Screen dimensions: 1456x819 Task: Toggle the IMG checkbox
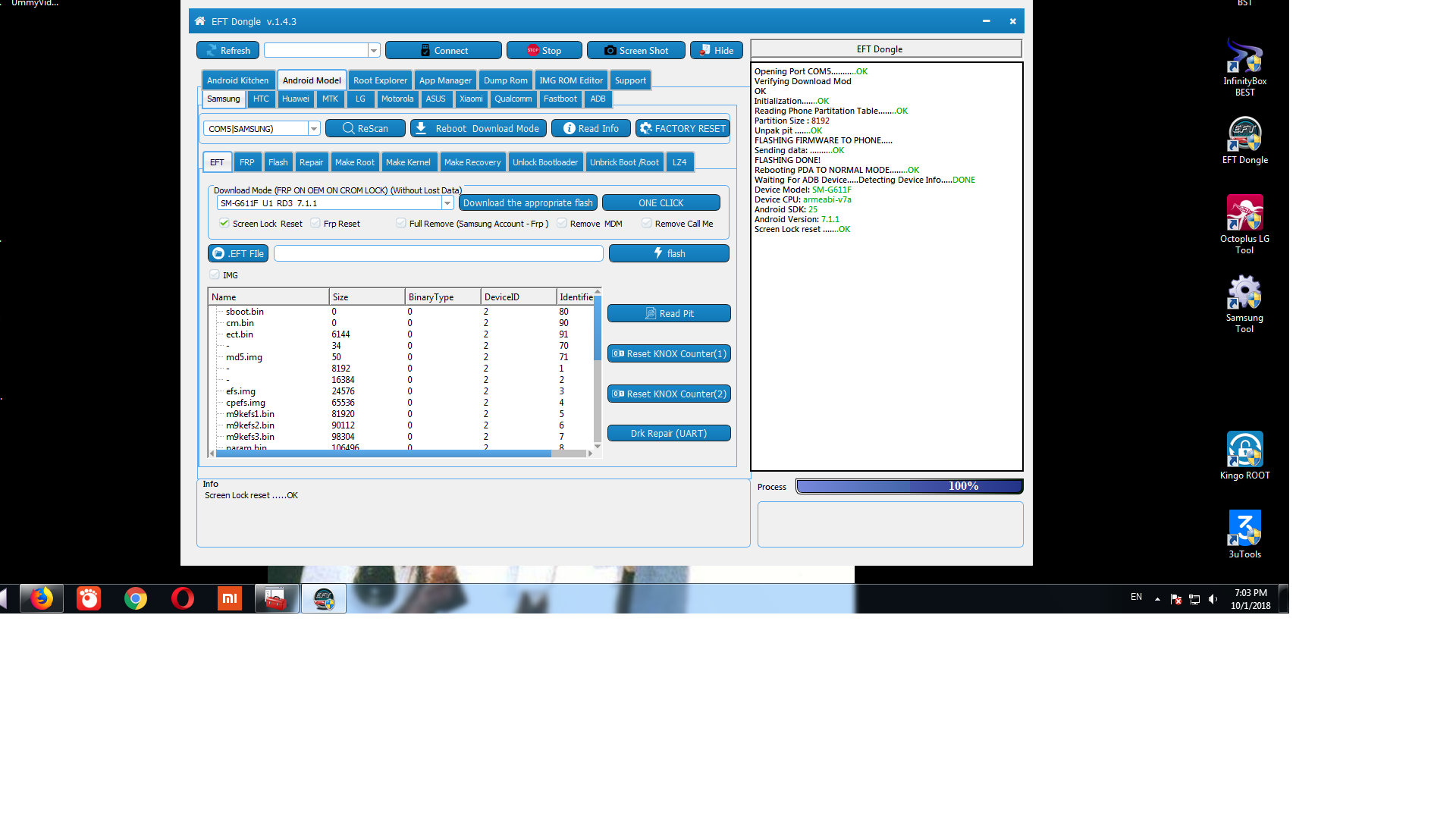215,275
